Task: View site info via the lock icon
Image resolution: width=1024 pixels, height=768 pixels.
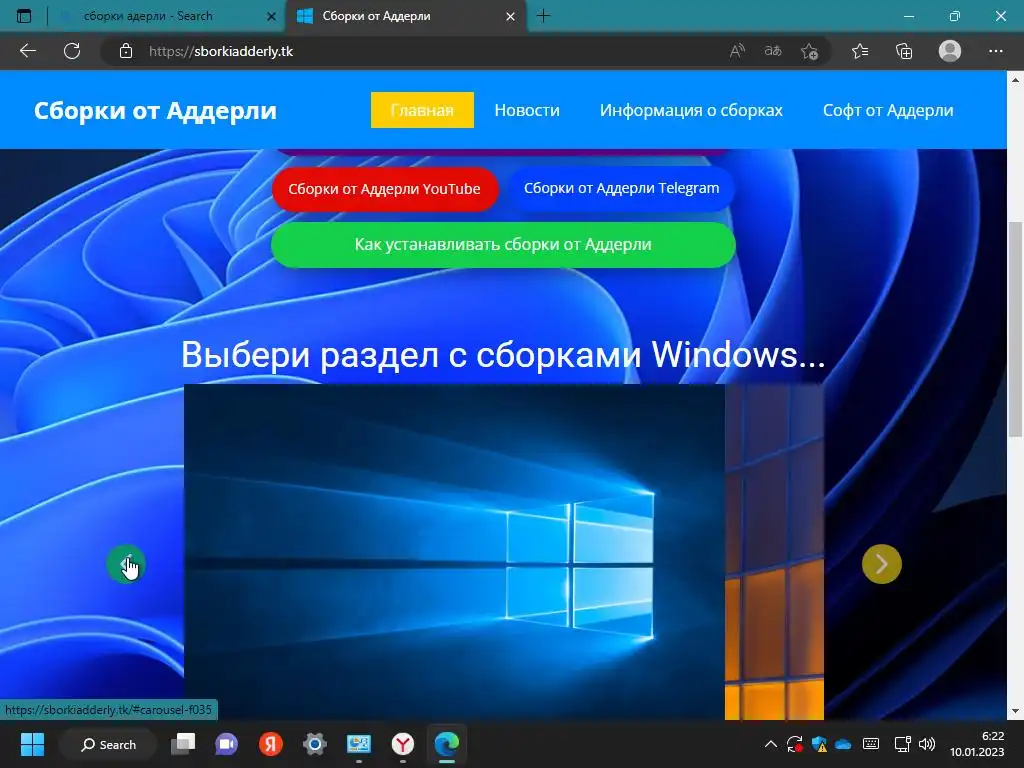Action: point(126,51)
